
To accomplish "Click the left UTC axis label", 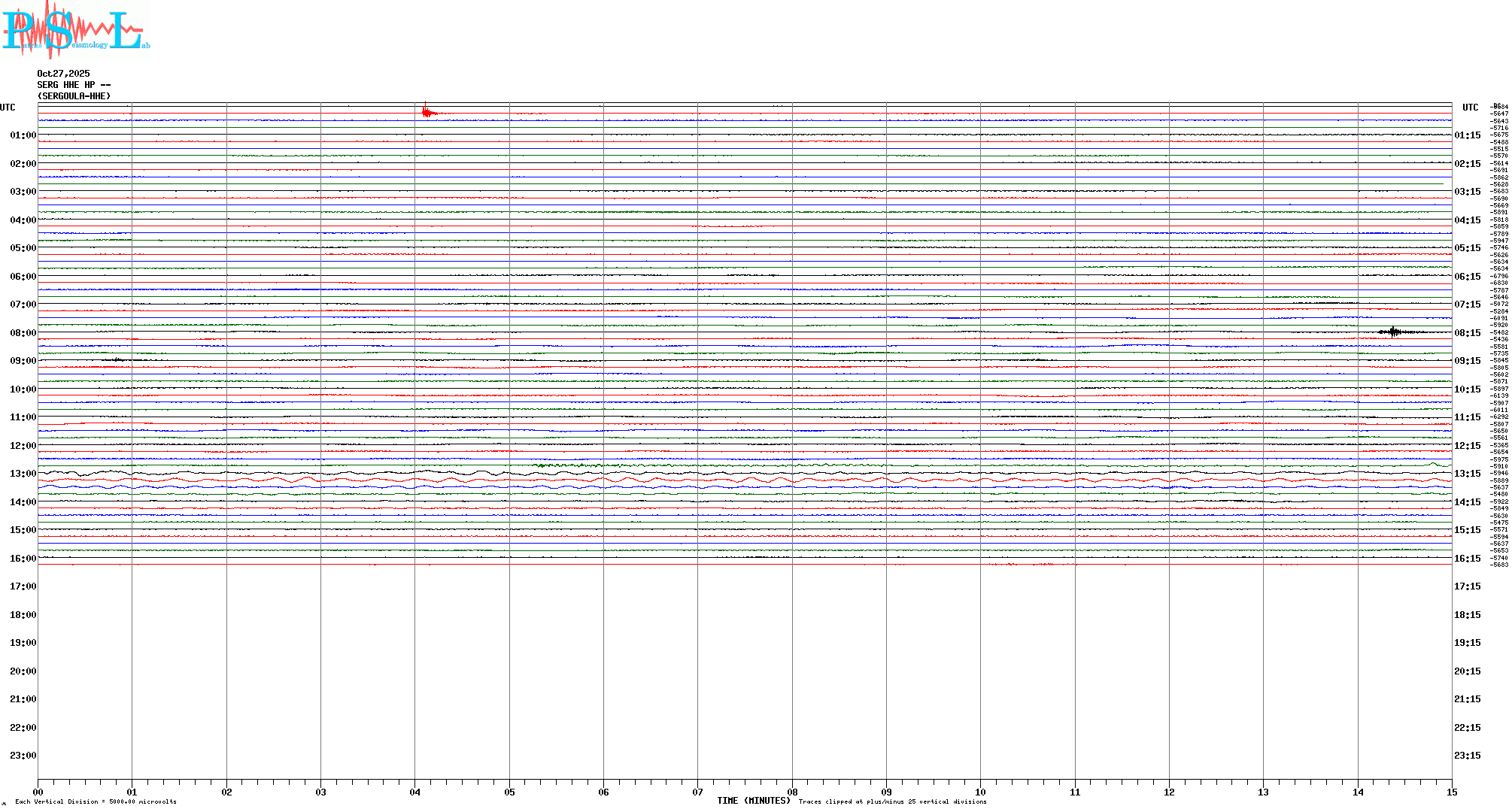I will pos(8,108).
